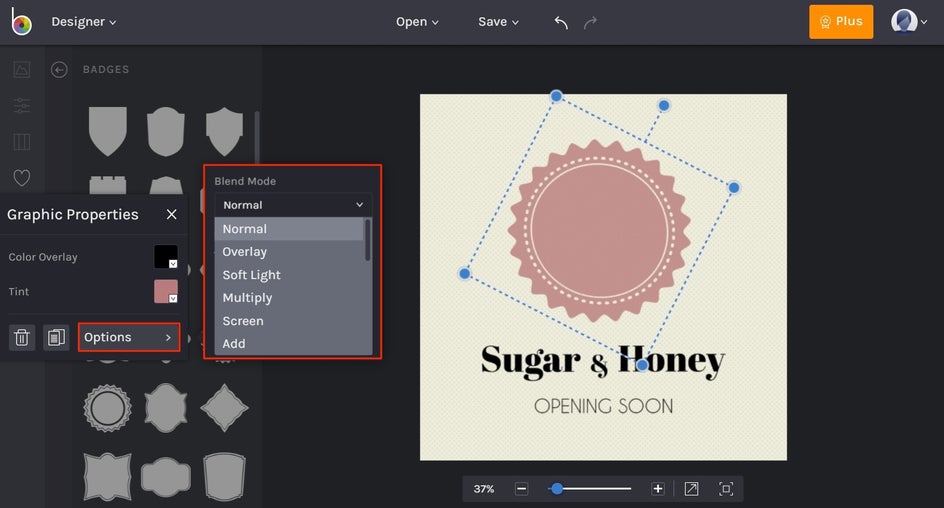Open the favorites heart sidebar icon

(22, 178)
